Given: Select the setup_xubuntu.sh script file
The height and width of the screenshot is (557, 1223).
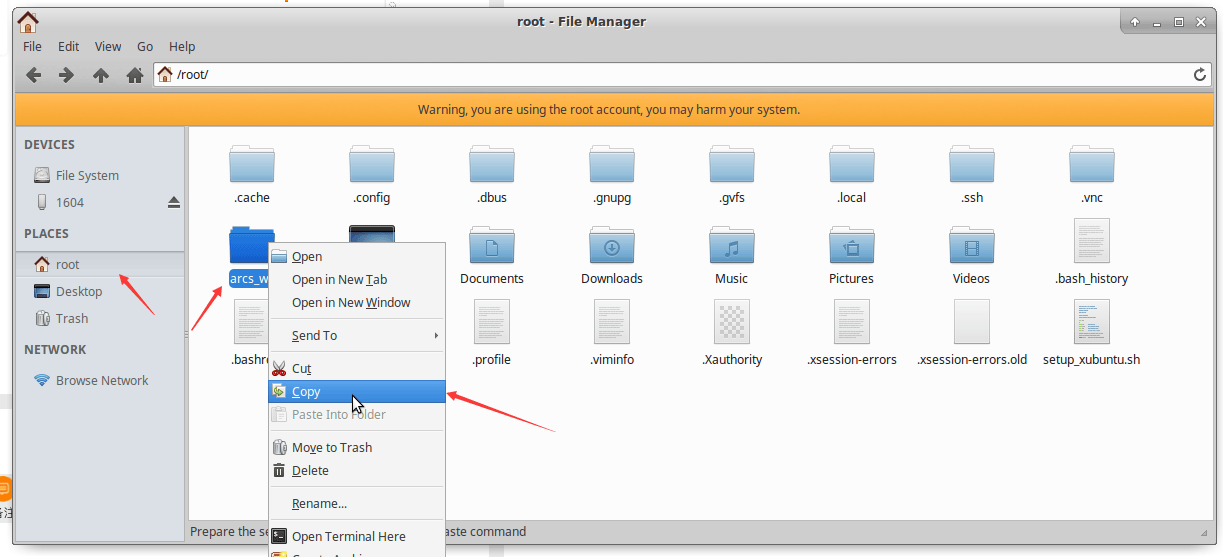Looking at the screenshot, I should click(x=1092, y=321).
